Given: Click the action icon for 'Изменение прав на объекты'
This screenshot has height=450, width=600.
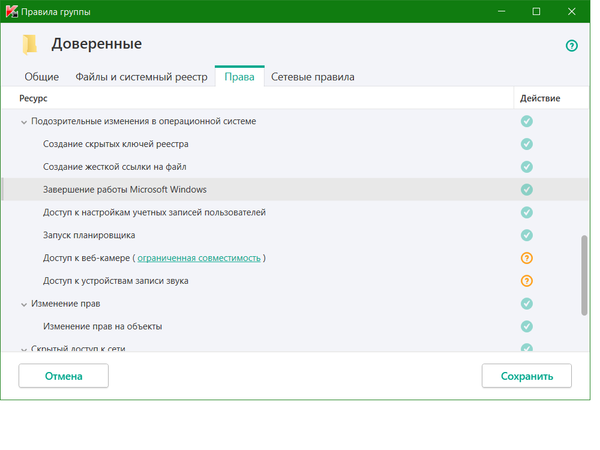Looking at the screenshot, I should (526, 326).
